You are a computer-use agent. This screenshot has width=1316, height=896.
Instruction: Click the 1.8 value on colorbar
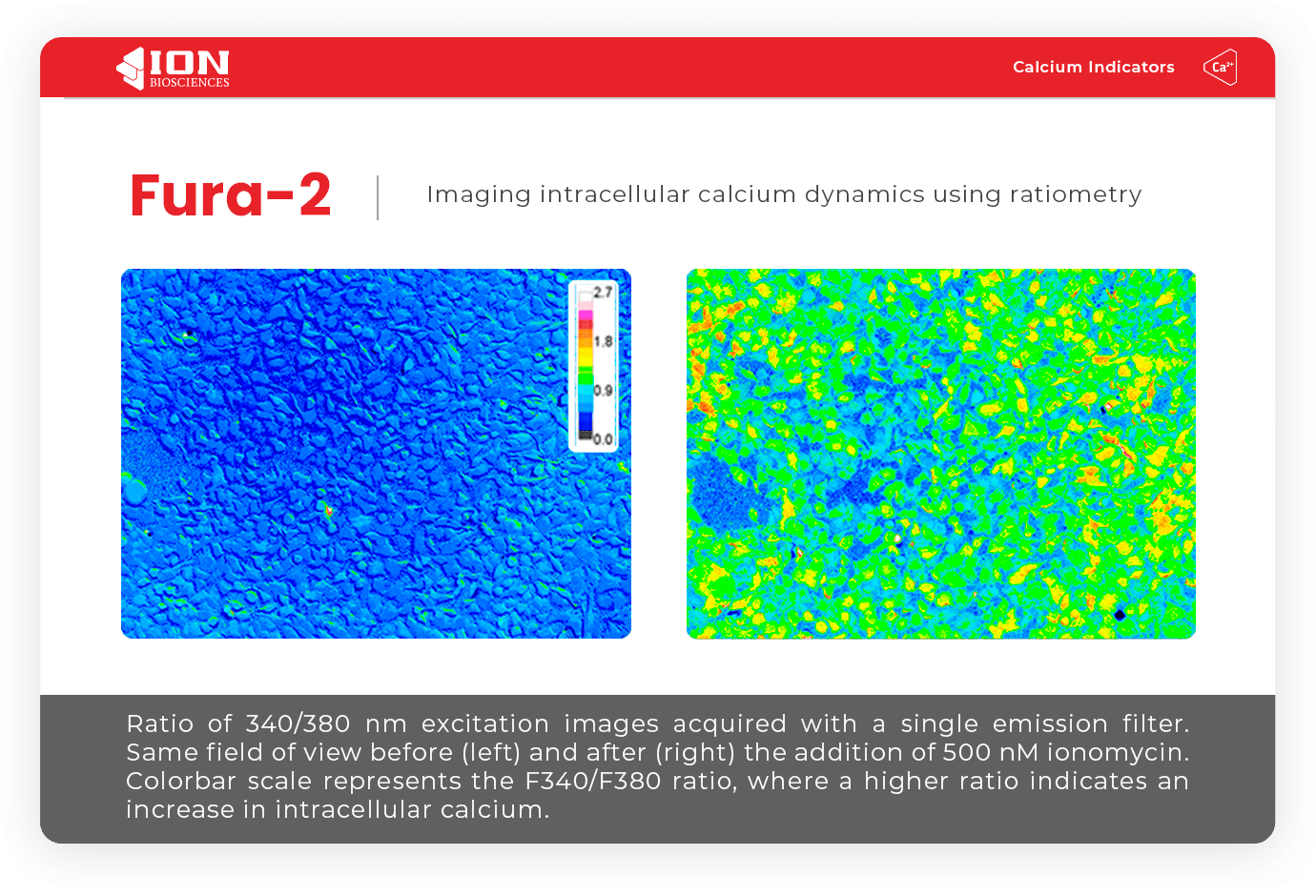coord(603,341)
